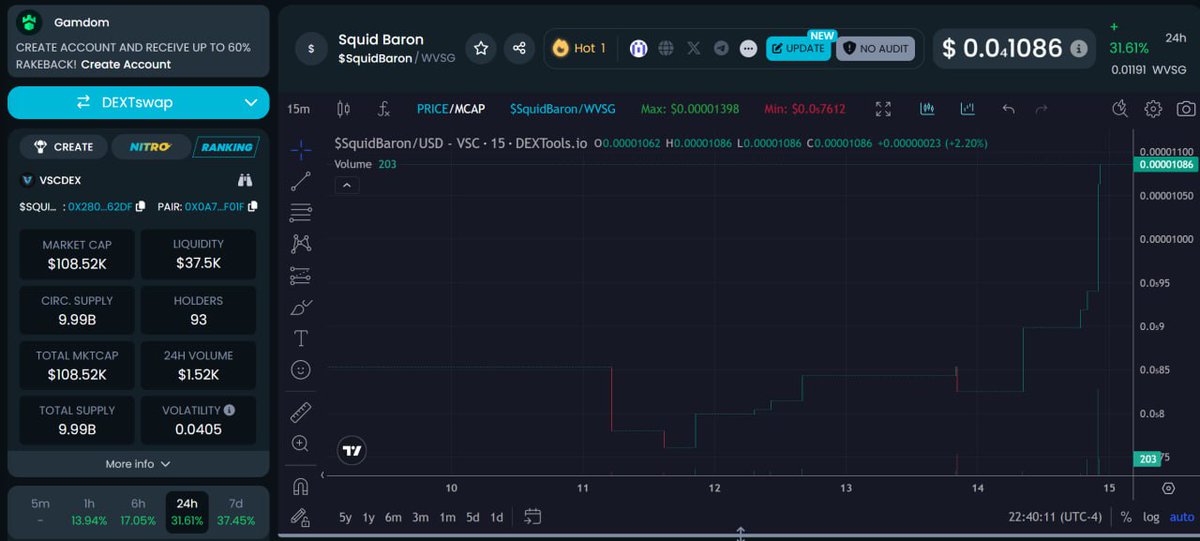
Task: Expand More info section
Action: coord(138,464)
